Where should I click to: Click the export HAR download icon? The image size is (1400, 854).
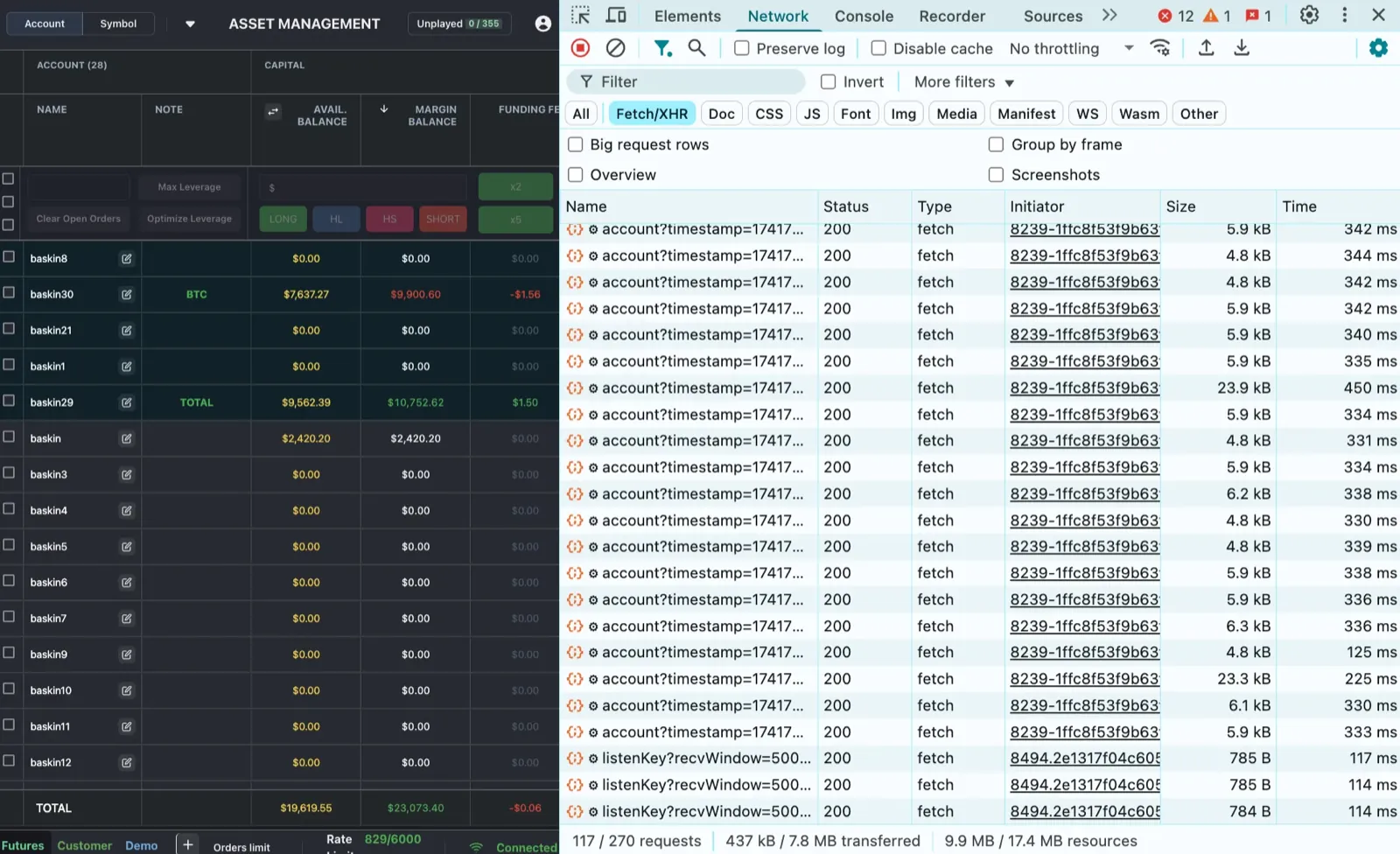pyautogui.click(x=1242, y=48)
